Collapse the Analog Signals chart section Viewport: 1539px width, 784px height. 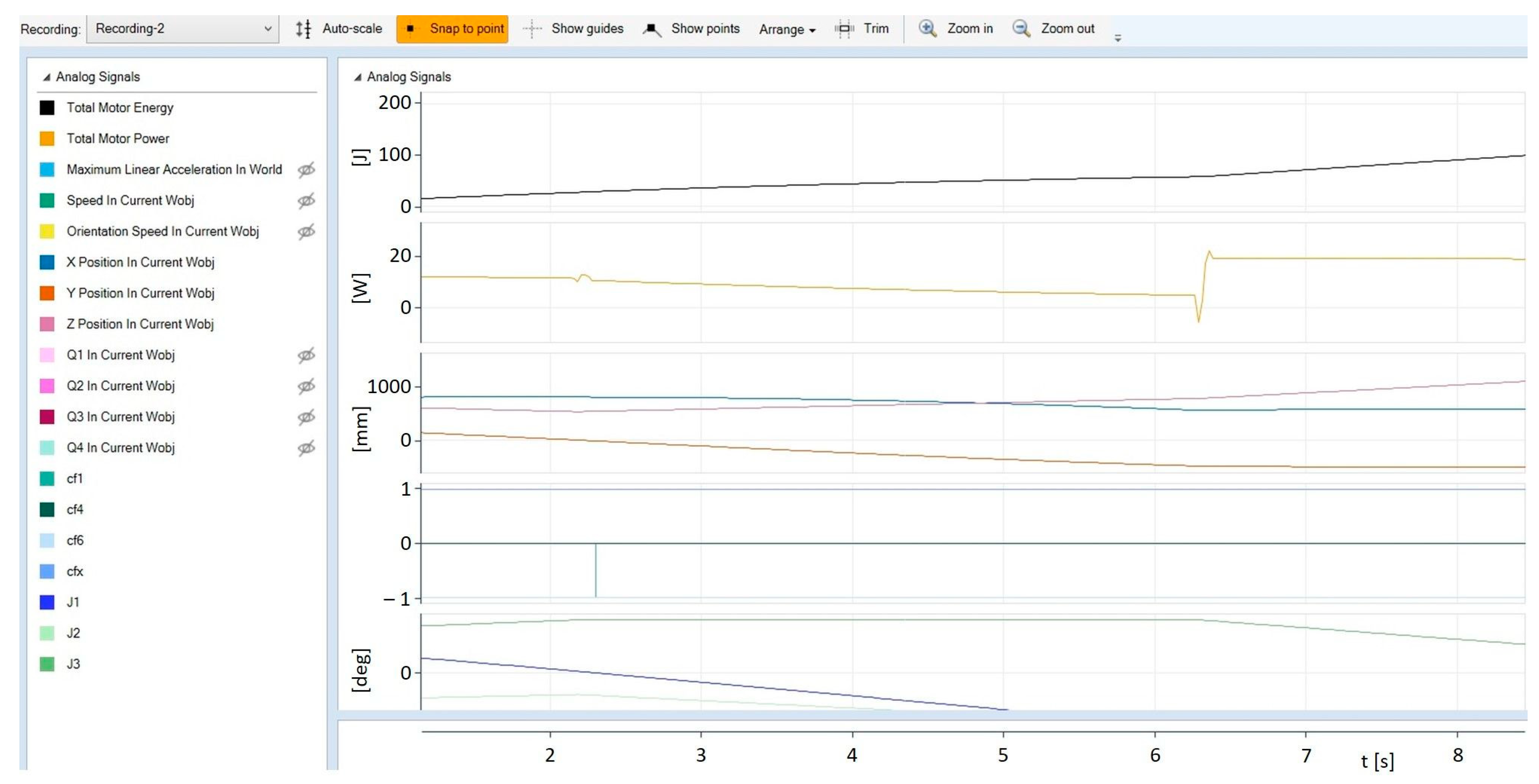point(358,77)
